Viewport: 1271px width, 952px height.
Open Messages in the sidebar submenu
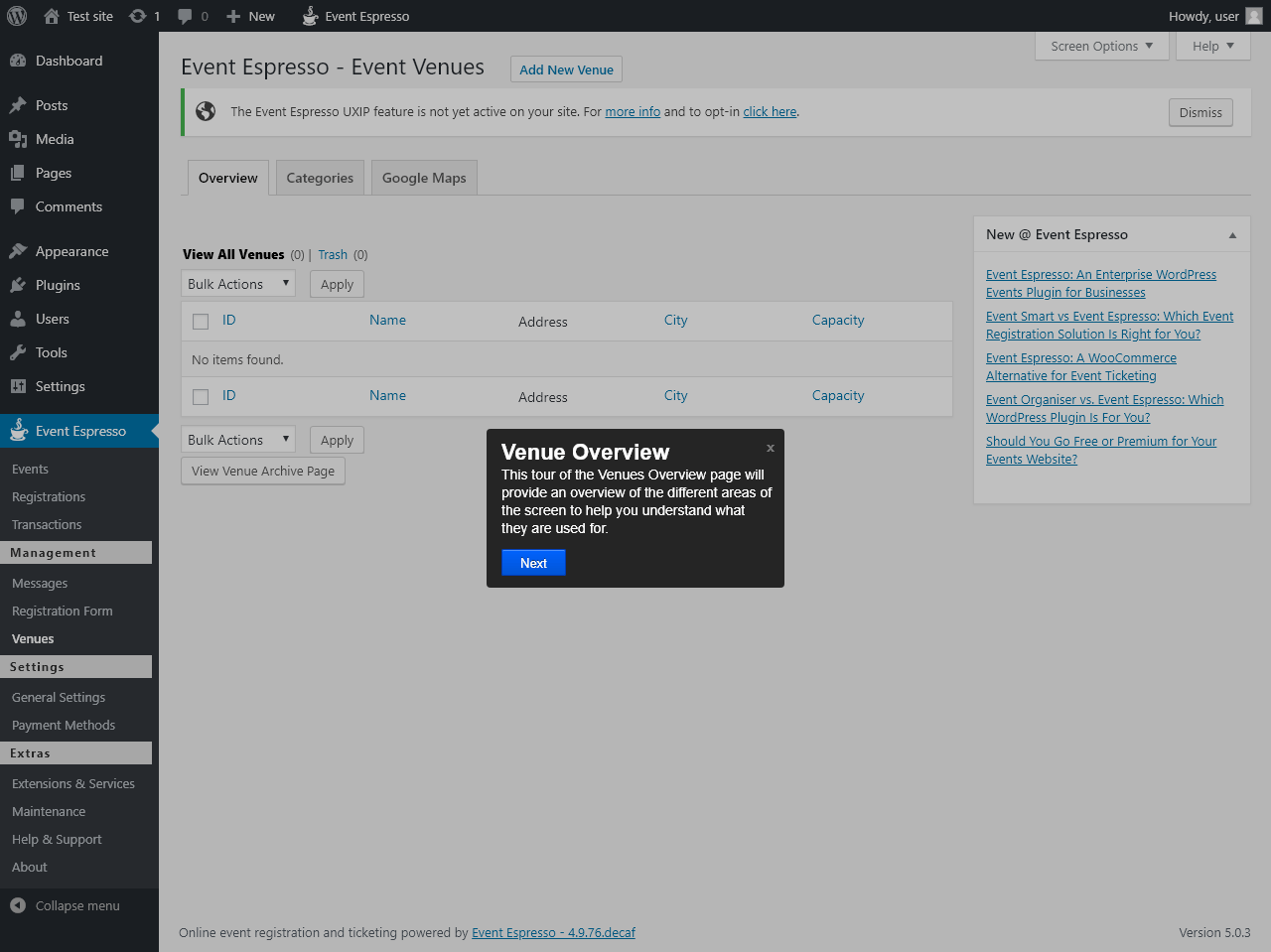pyautogui.click(x=40, y=583)
